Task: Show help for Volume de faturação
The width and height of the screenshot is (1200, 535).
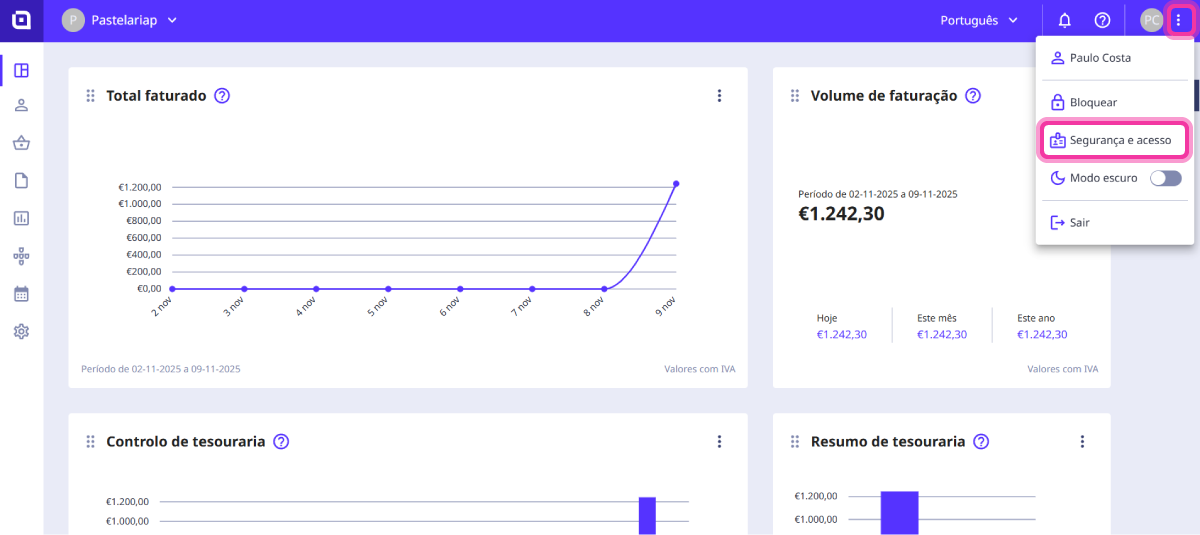Action: [973, 96]
